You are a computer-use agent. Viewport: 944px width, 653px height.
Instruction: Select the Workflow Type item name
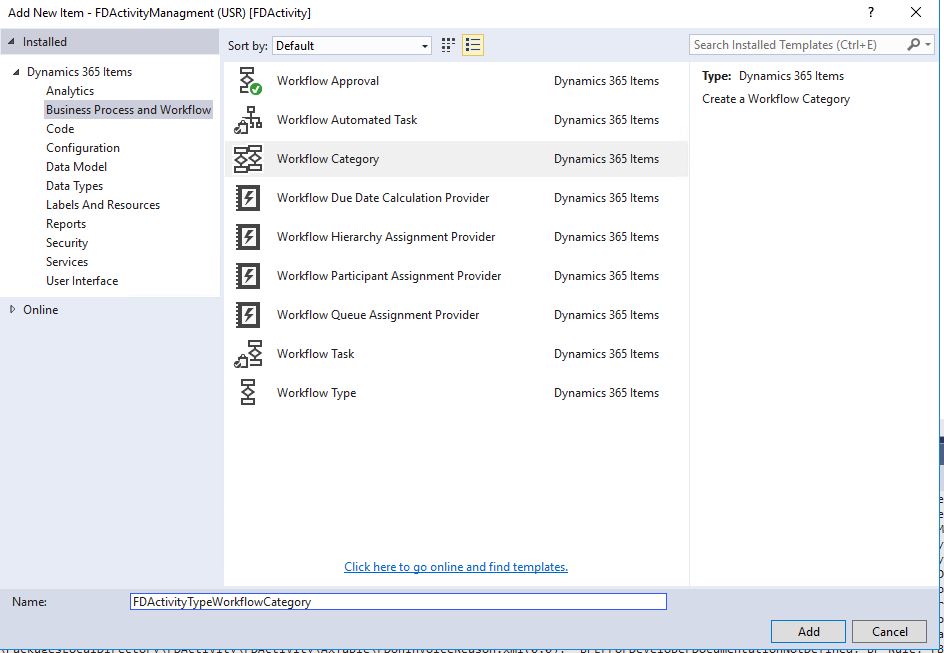click(x=317, y=393)
